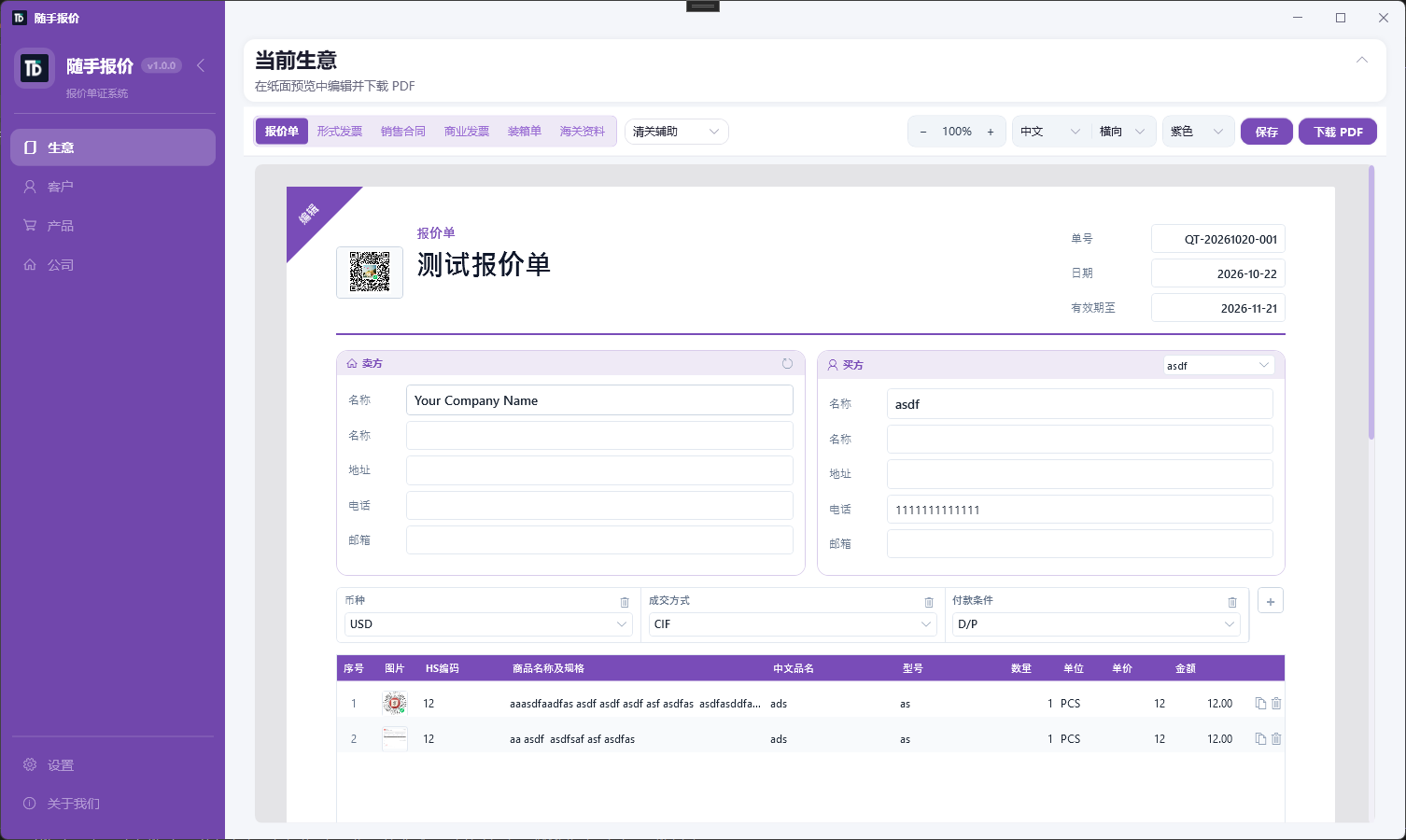Click the buyer phone field 1111111111111
Screen dimensions: 1406x840
(1080, 510)
